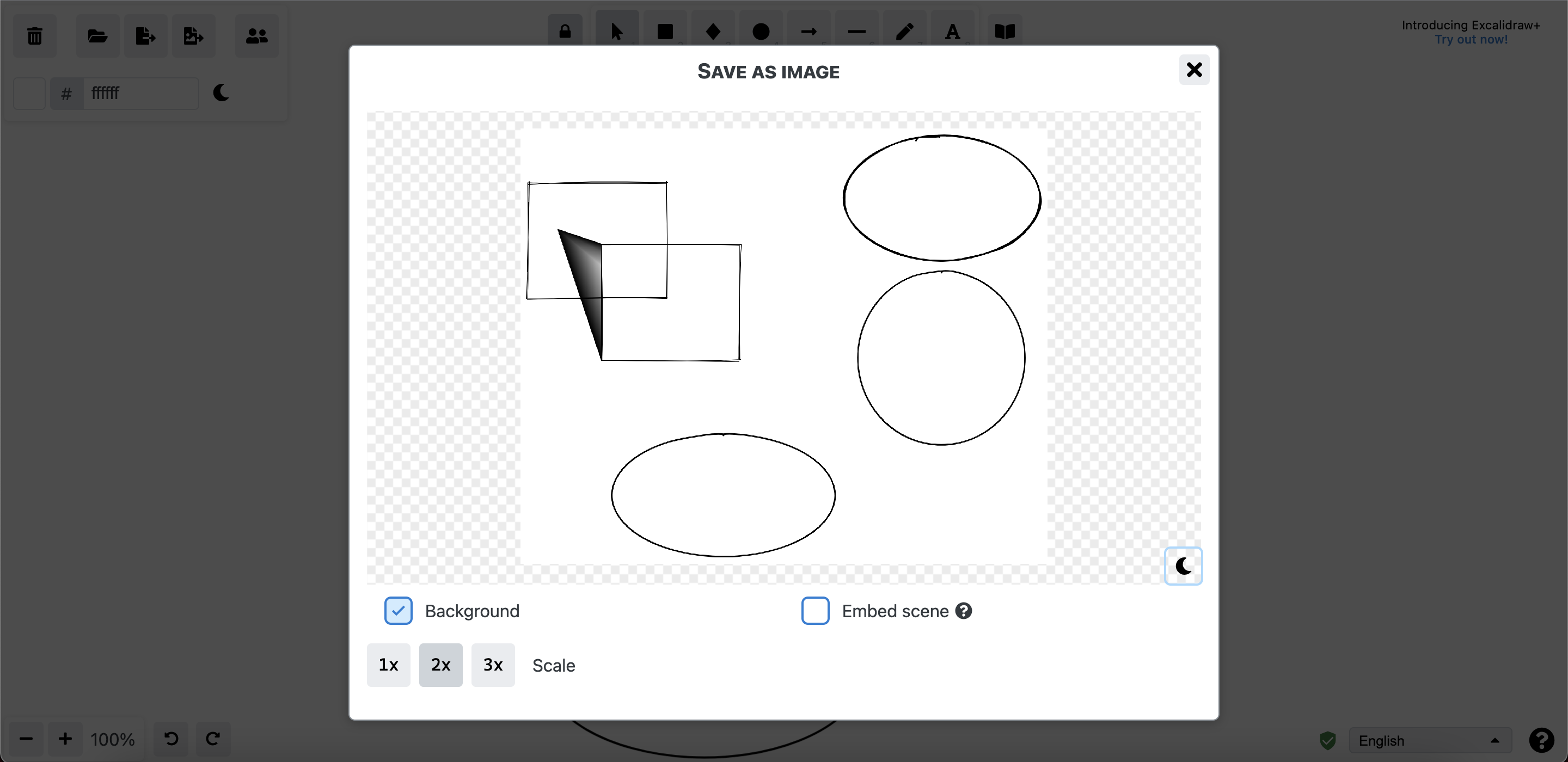Screen dimensions: 1568x762
Task: Select the Ellipse tool
Action: 760,32
